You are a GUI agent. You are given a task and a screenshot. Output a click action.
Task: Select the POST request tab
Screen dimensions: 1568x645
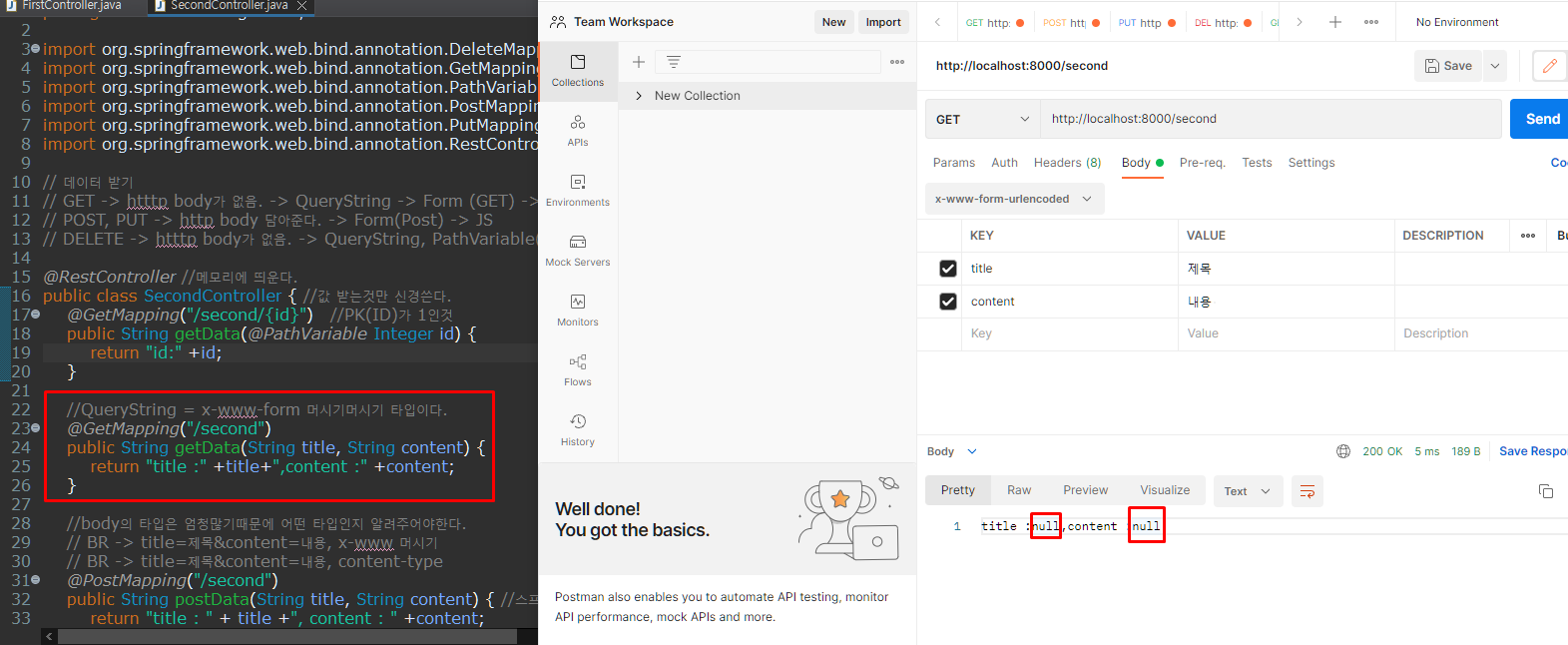pyautogui.click(x=1071, y=23)
